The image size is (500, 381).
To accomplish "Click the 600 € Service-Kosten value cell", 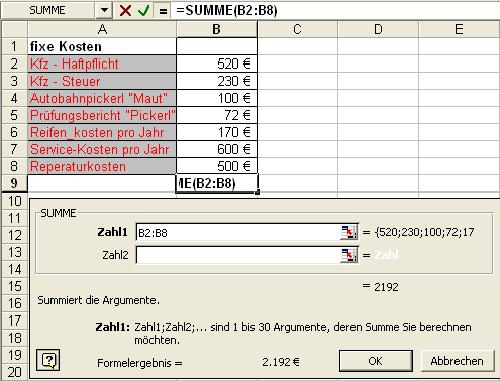I will (x=217, y=149).
